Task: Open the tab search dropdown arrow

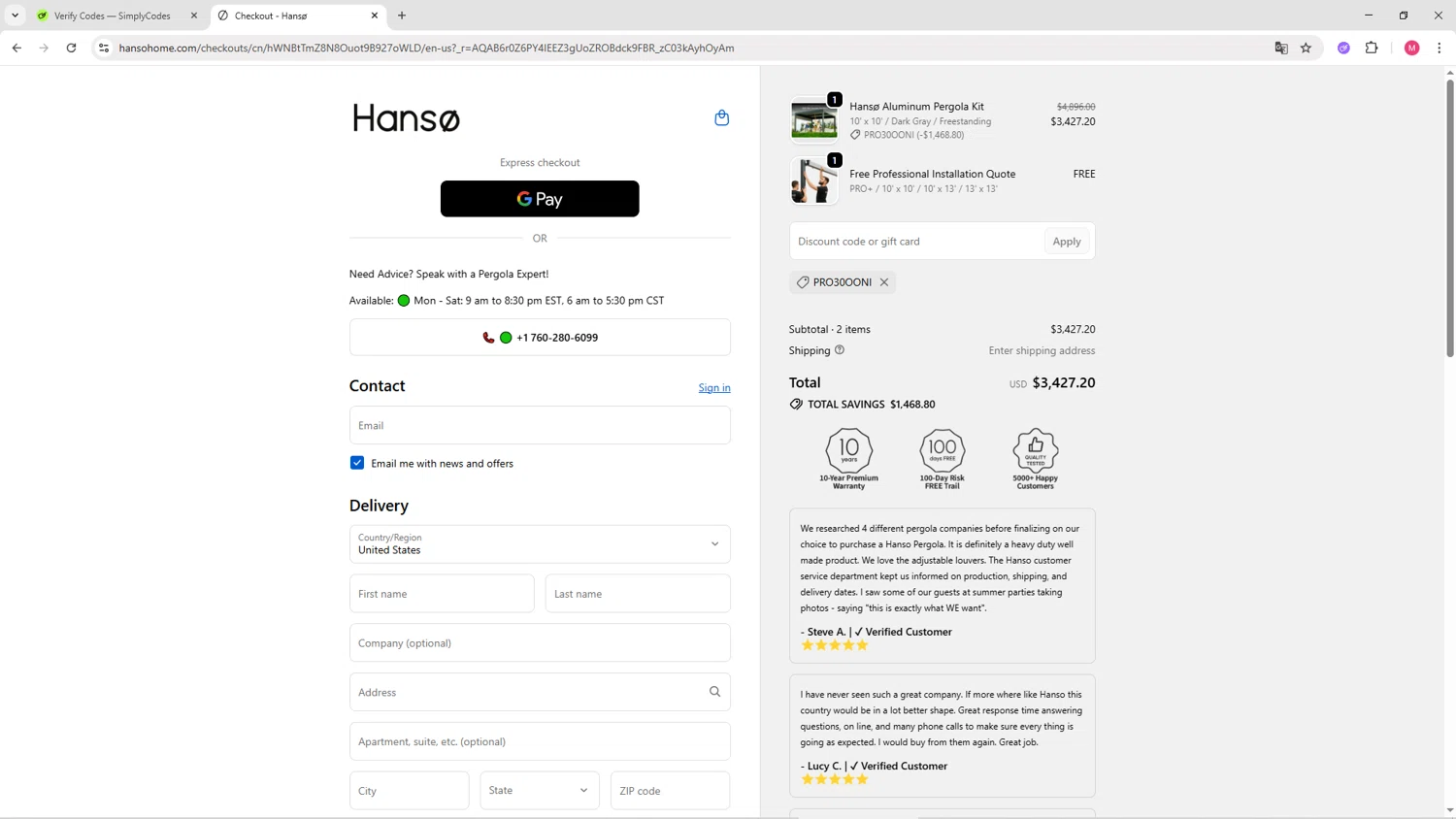Action: pyautogui.click(x=15, y=16)
